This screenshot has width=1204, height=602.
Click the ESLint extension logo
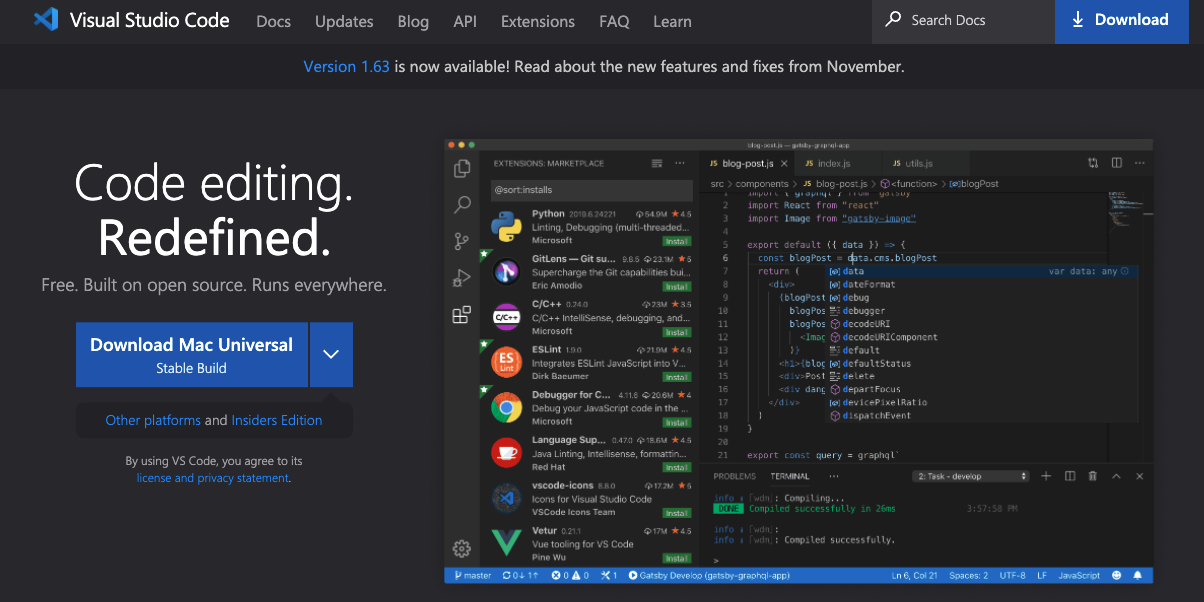pyautogui.click(x=507, y=362)
